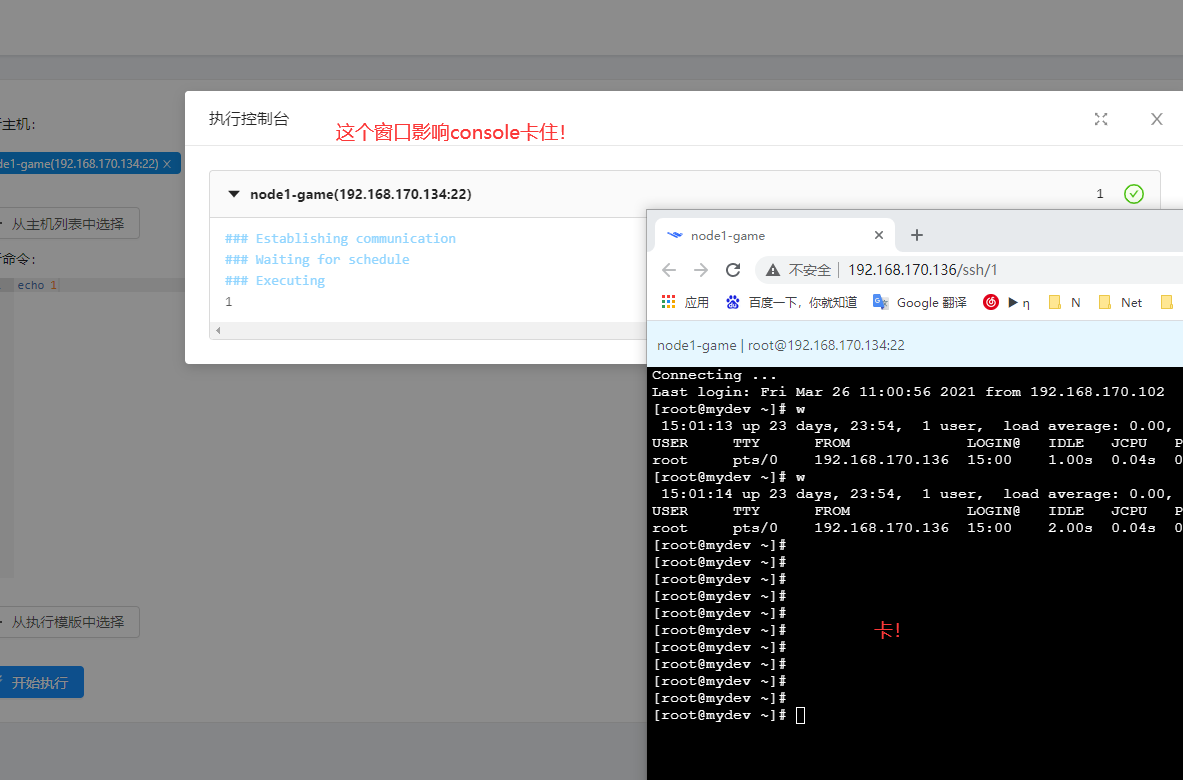Go forward in the browser

(x=701, y=270)
